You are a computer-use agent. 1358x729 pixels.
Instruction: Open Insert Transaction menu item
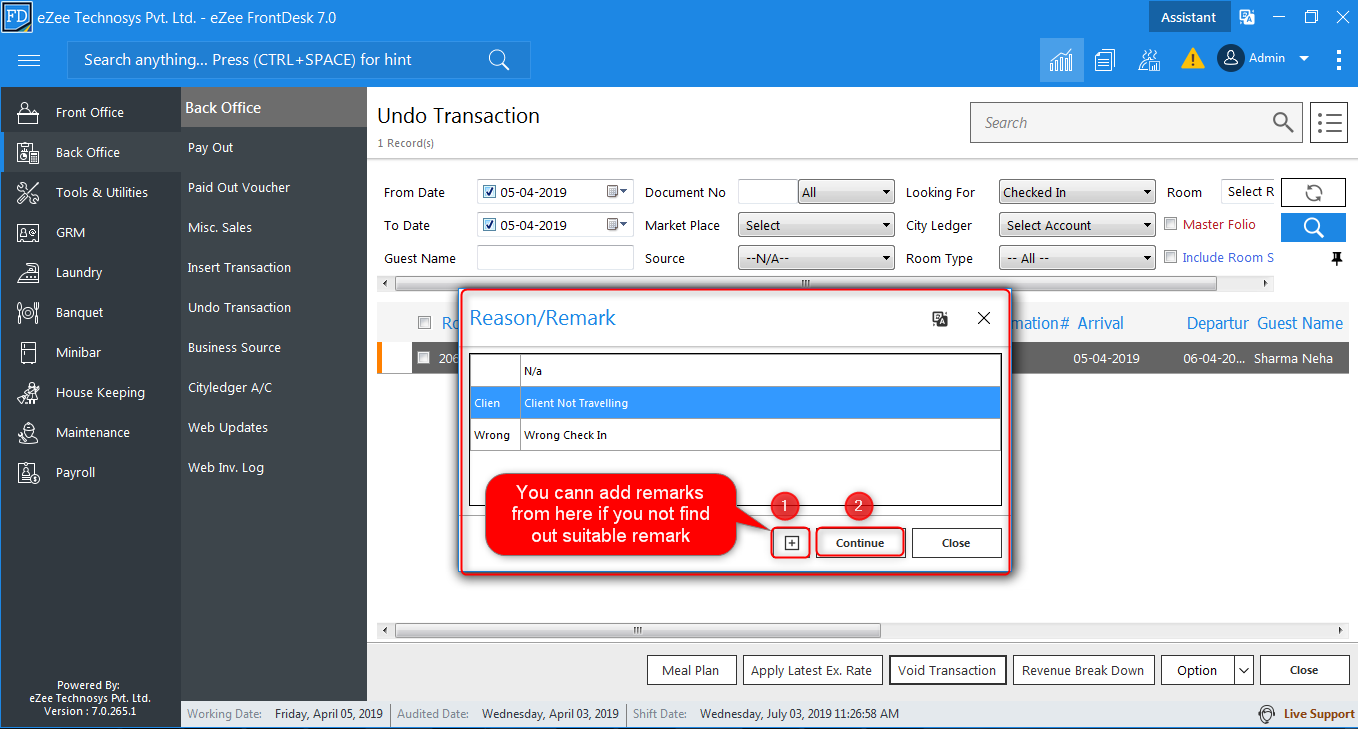coord(240,267)
